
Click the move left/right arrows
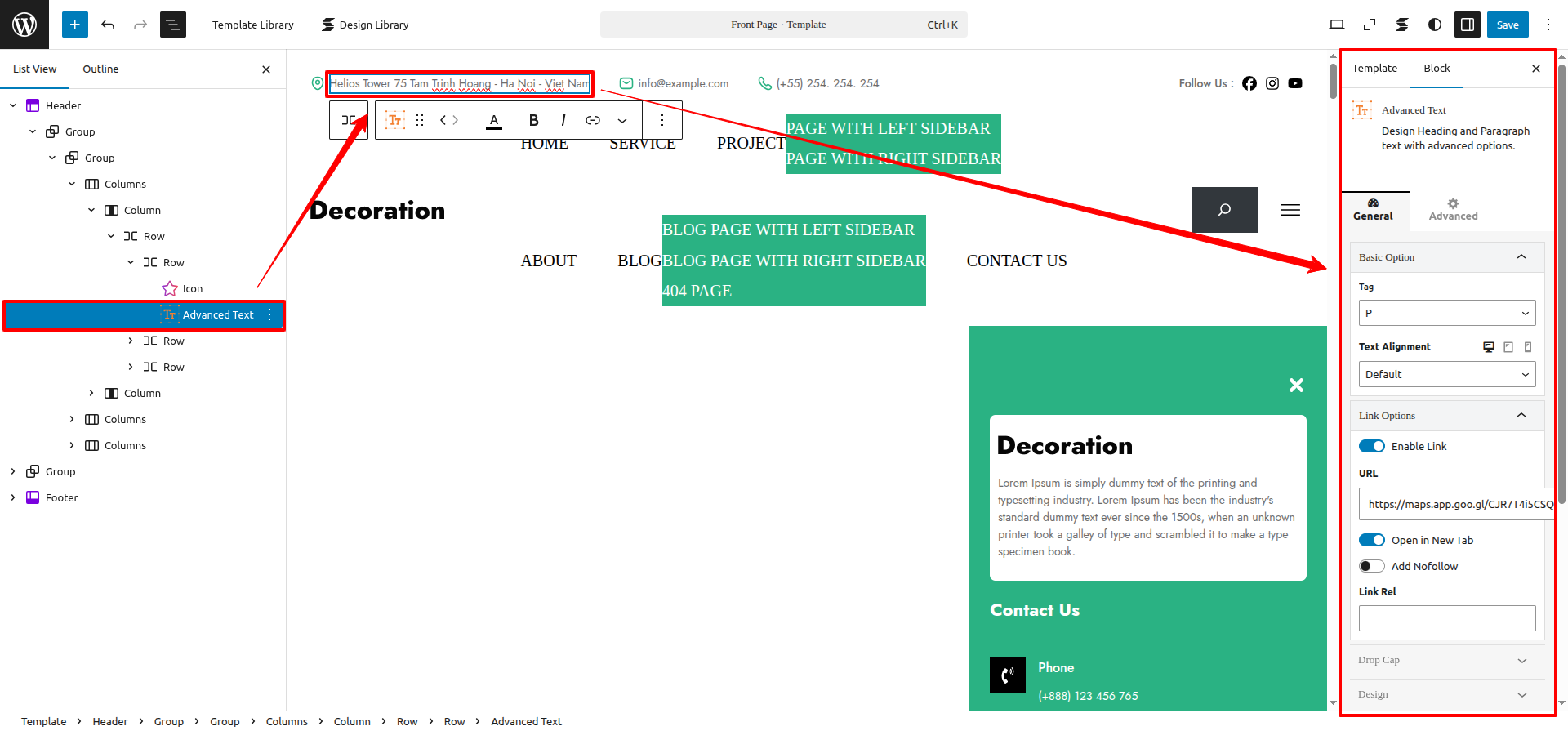[x=449, y=120]
